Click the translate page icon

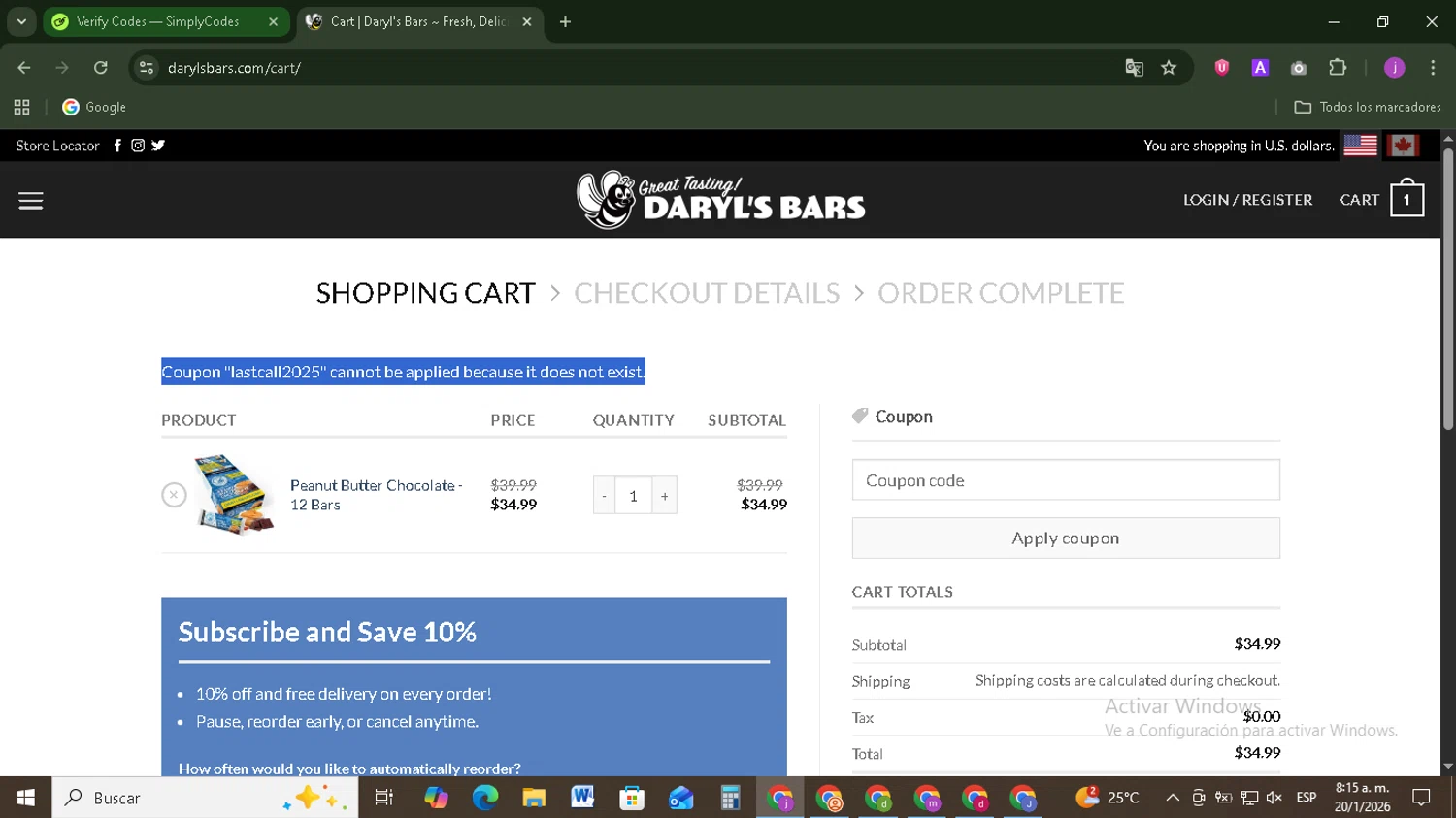[x=1134, y=68]
